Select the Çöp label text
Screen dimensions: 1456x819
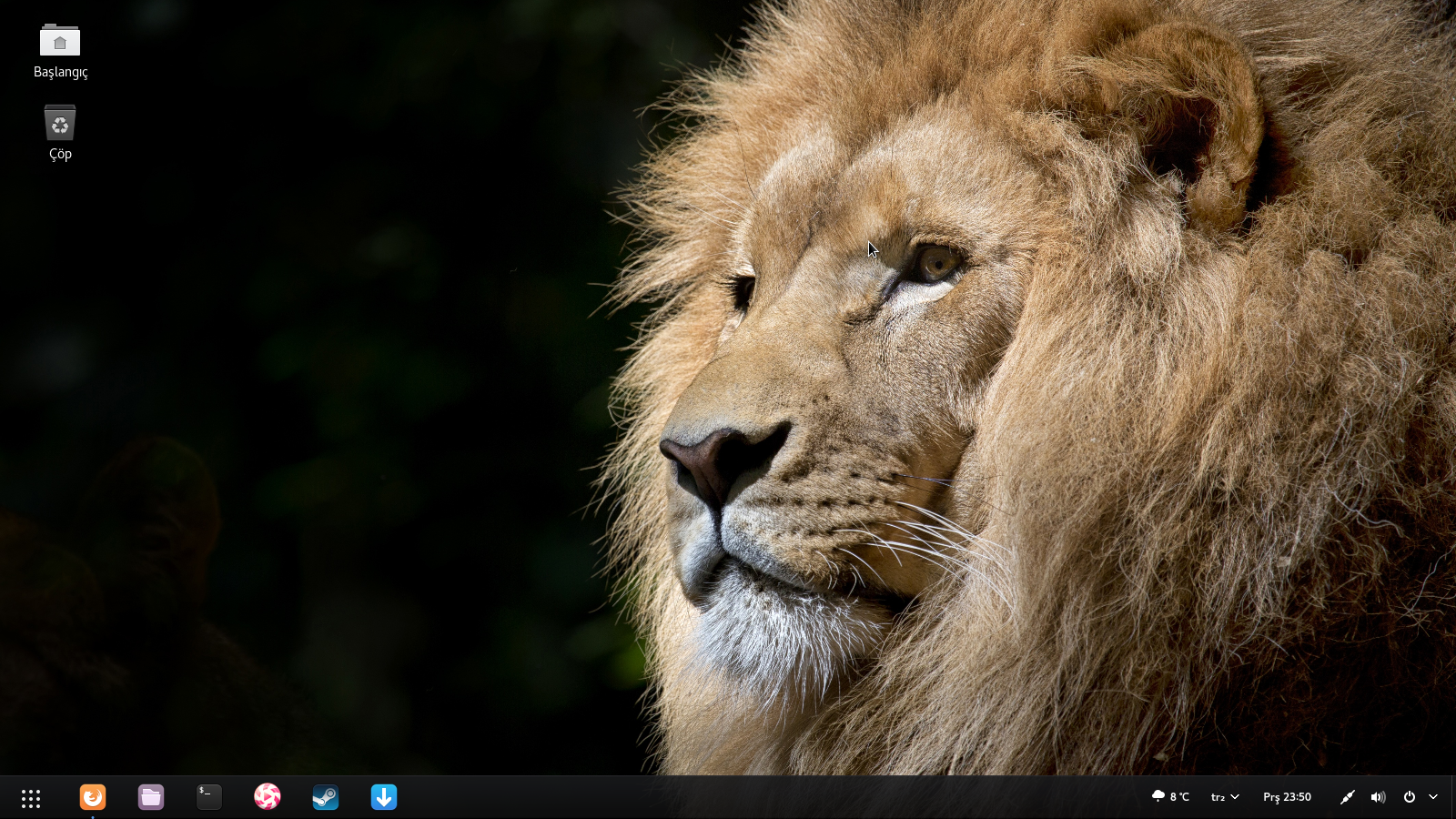click(x=60, y=154)
